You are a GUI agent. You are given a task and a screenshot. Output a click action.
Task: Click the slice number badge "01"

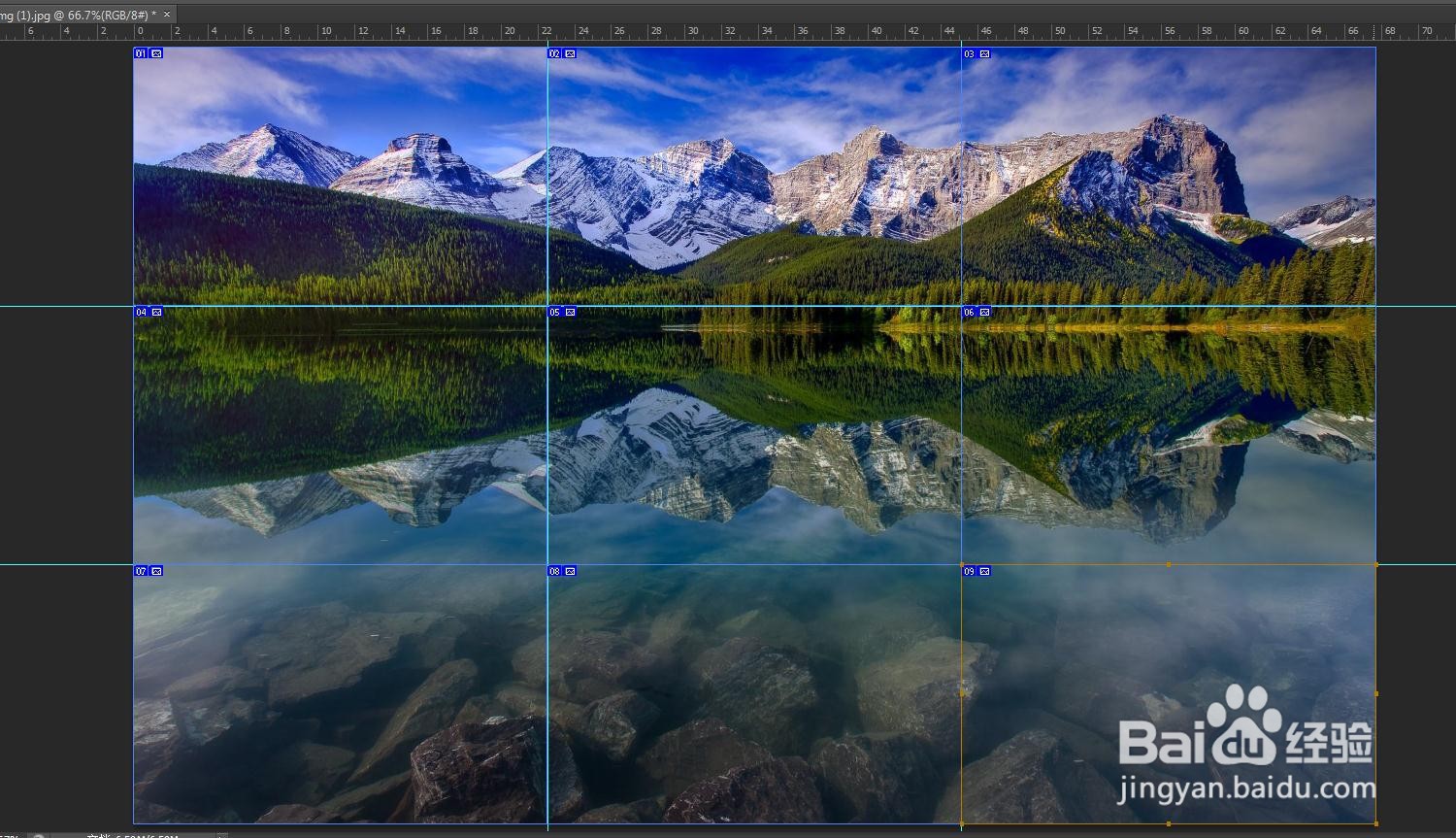[142, 53]
